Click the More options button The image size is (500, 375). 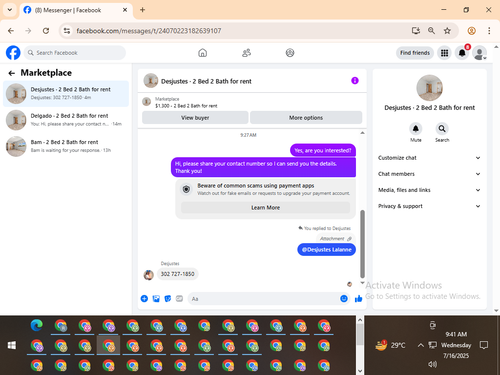pos(306,118)
